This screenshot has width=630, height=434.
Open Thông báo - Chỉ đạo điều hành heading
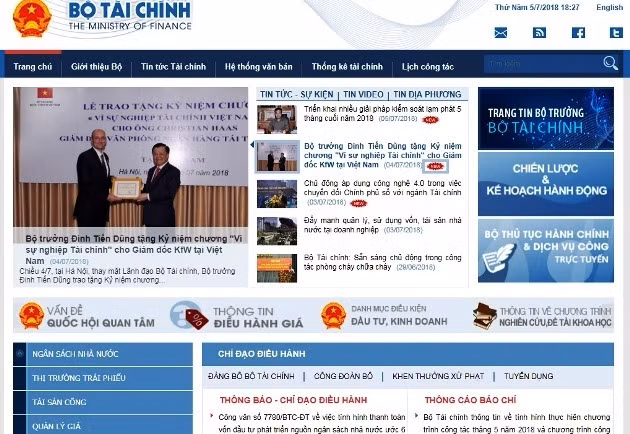tap(293, 400)
